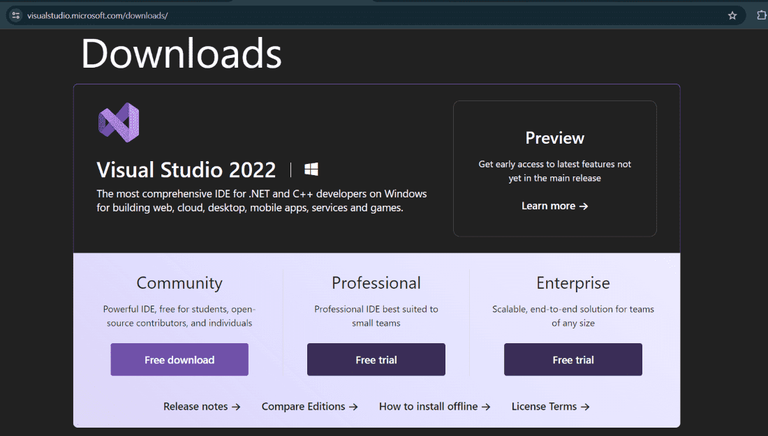
Task: Open the Compare Editions link
Action: [x=309, y=407]
